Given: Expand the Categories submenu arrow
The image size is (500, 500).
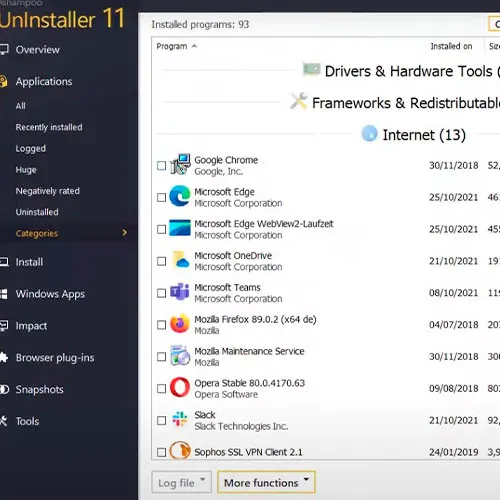Looking at the screenshot, I should [x=125, y=233].
